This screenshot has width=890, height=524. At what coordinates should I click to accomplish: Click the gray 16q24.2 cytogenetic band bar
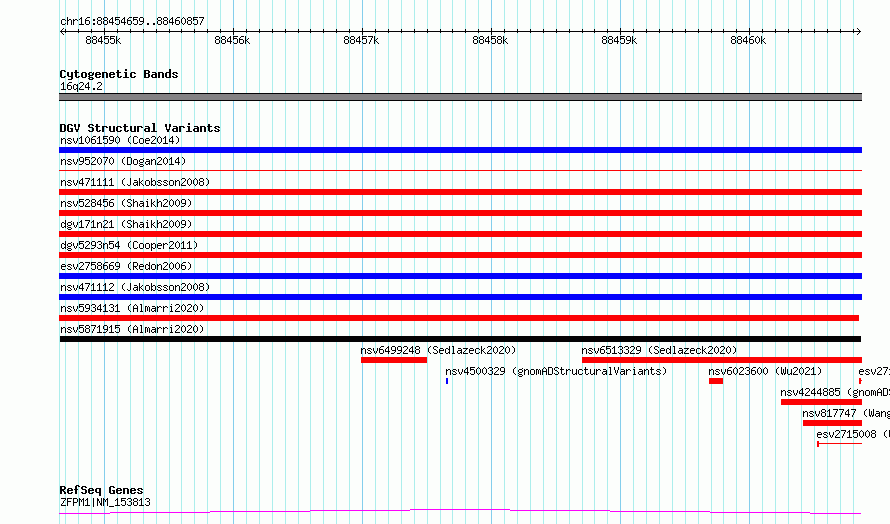[x=460, y=97]
